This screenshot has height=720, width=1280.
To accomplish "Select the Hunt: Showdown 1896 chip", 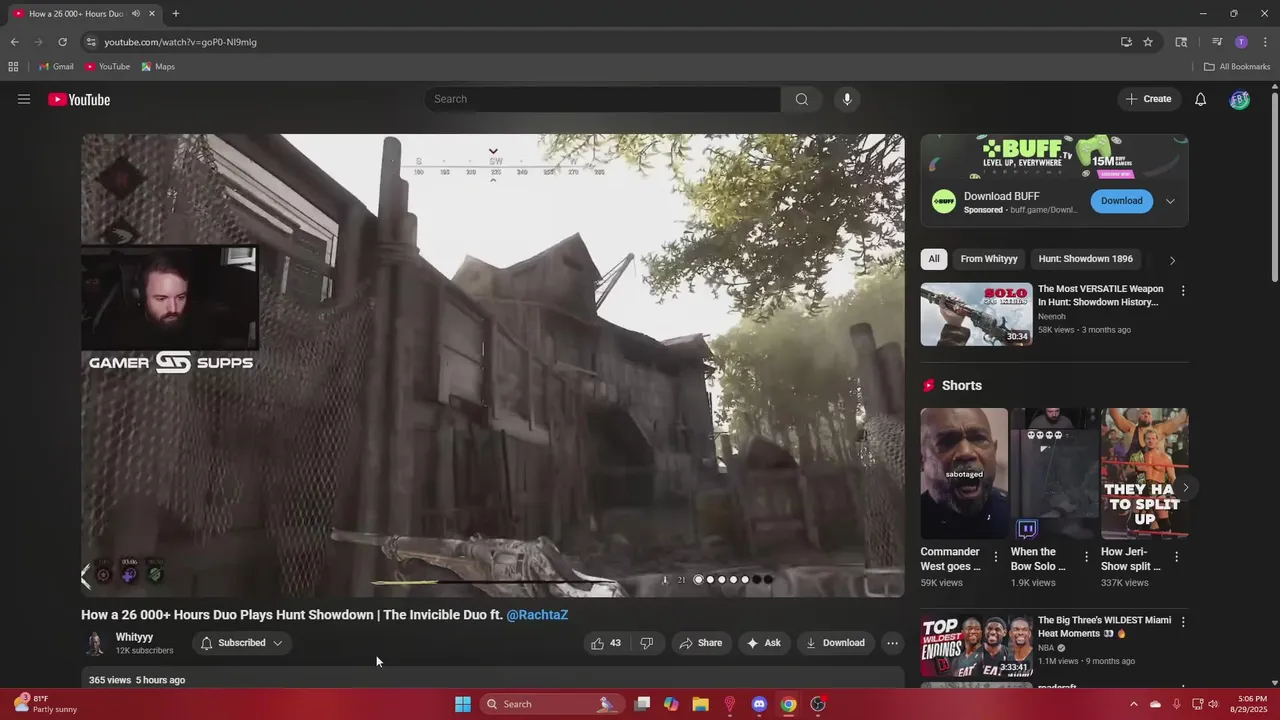I will 1086,259.
